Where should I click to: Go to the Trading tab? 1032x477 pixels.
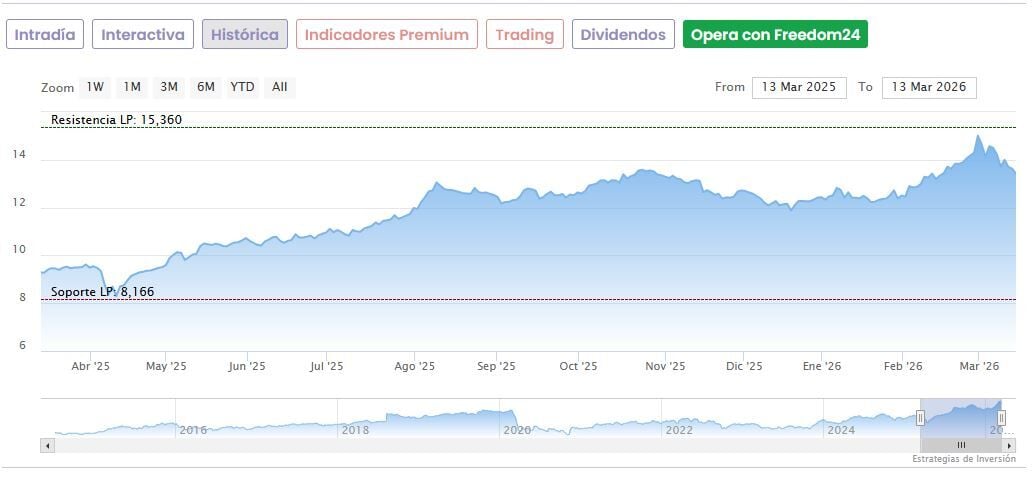coord(525,35)
